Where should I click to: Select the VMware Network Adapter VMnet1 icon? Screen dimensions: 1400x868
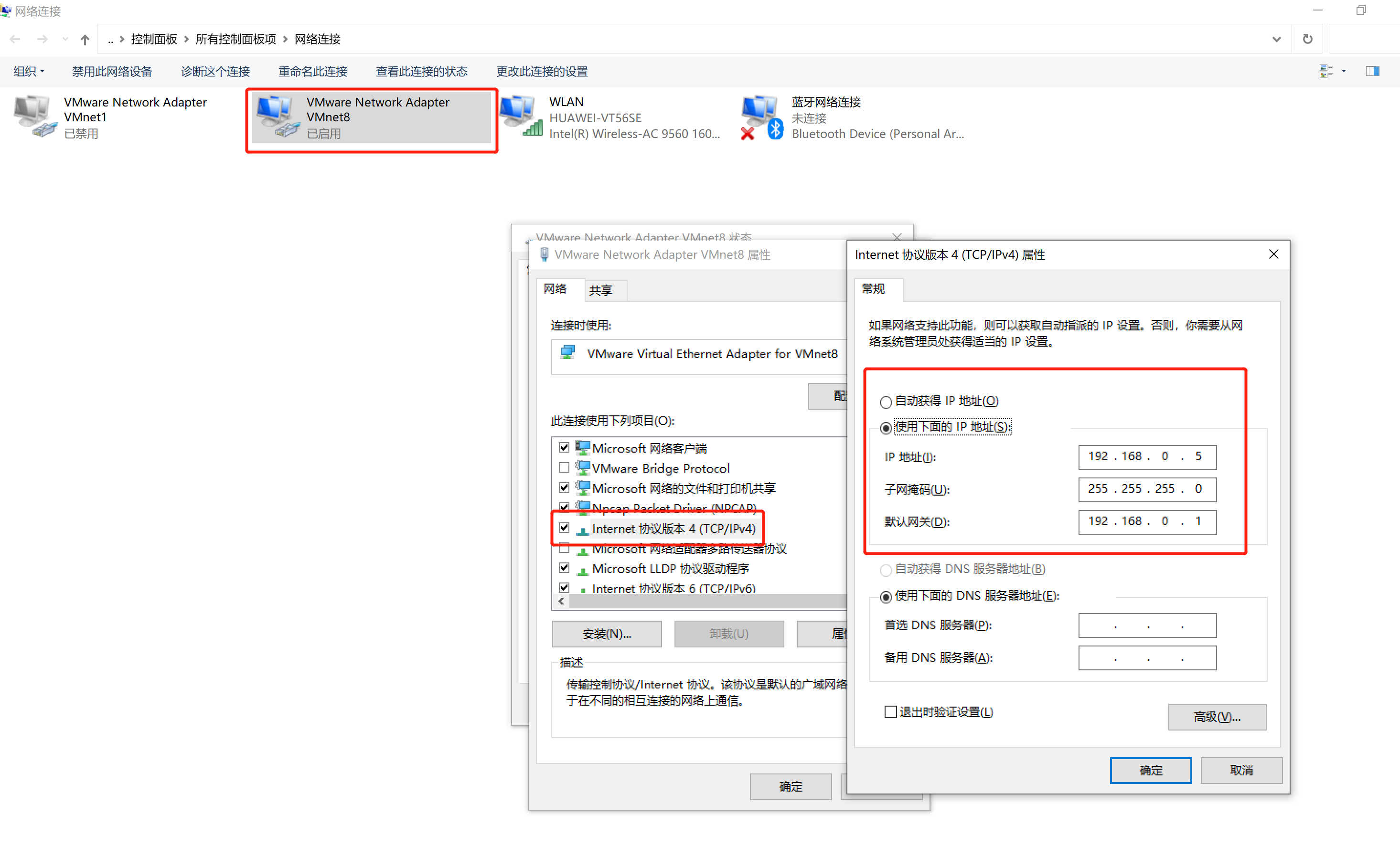(36, 117)
